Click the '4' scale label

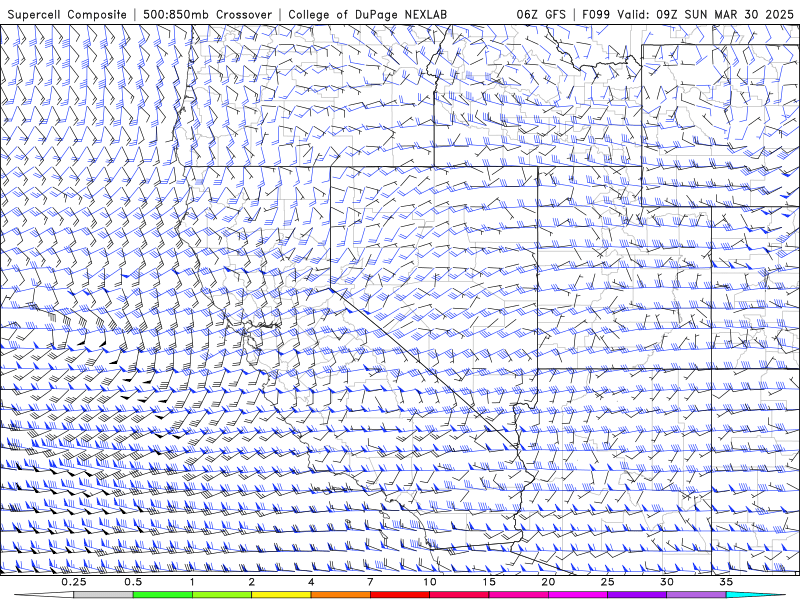(311, 582)
